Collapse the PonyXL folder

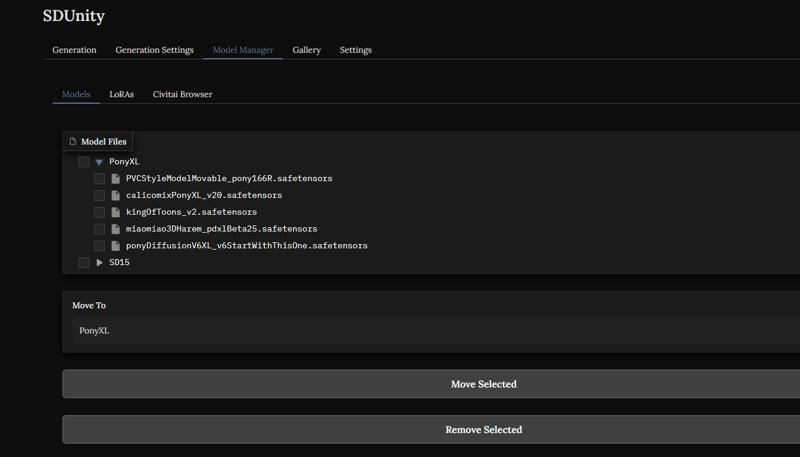click(x=99, y=162)
